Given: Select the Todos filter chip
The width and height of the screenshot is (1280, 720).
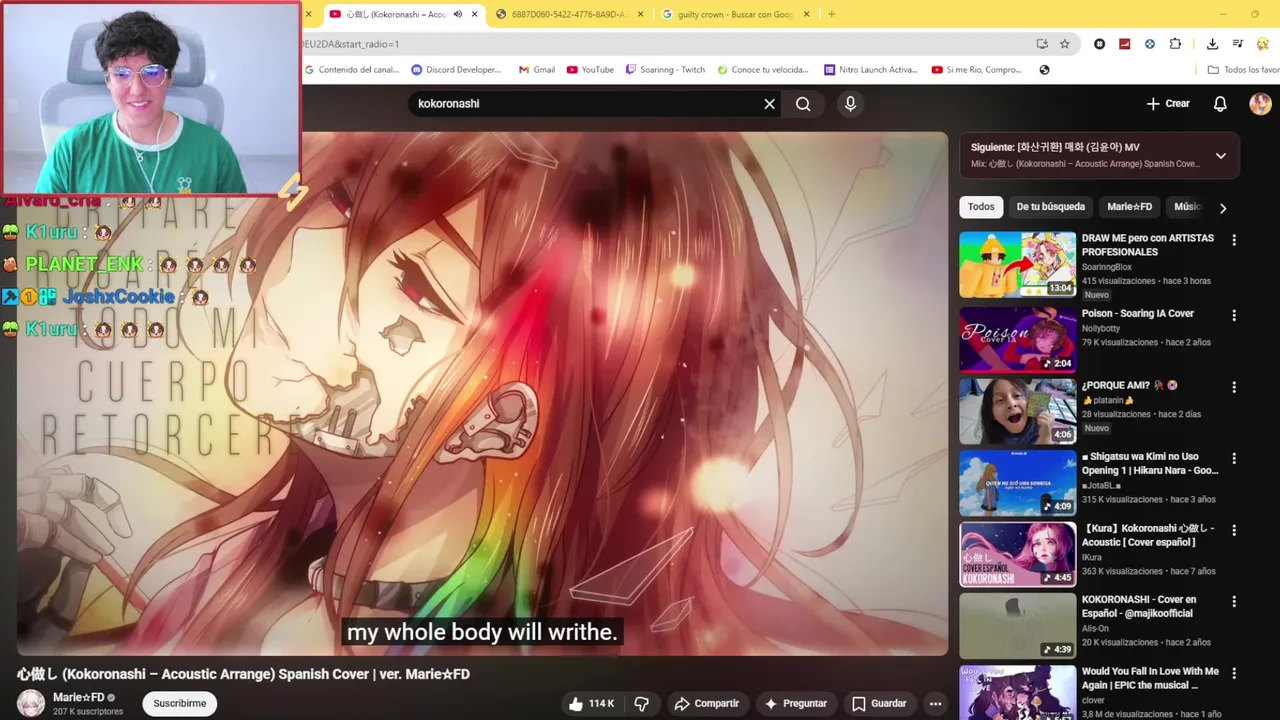Looking at the screenshot, I should point(981,207).
